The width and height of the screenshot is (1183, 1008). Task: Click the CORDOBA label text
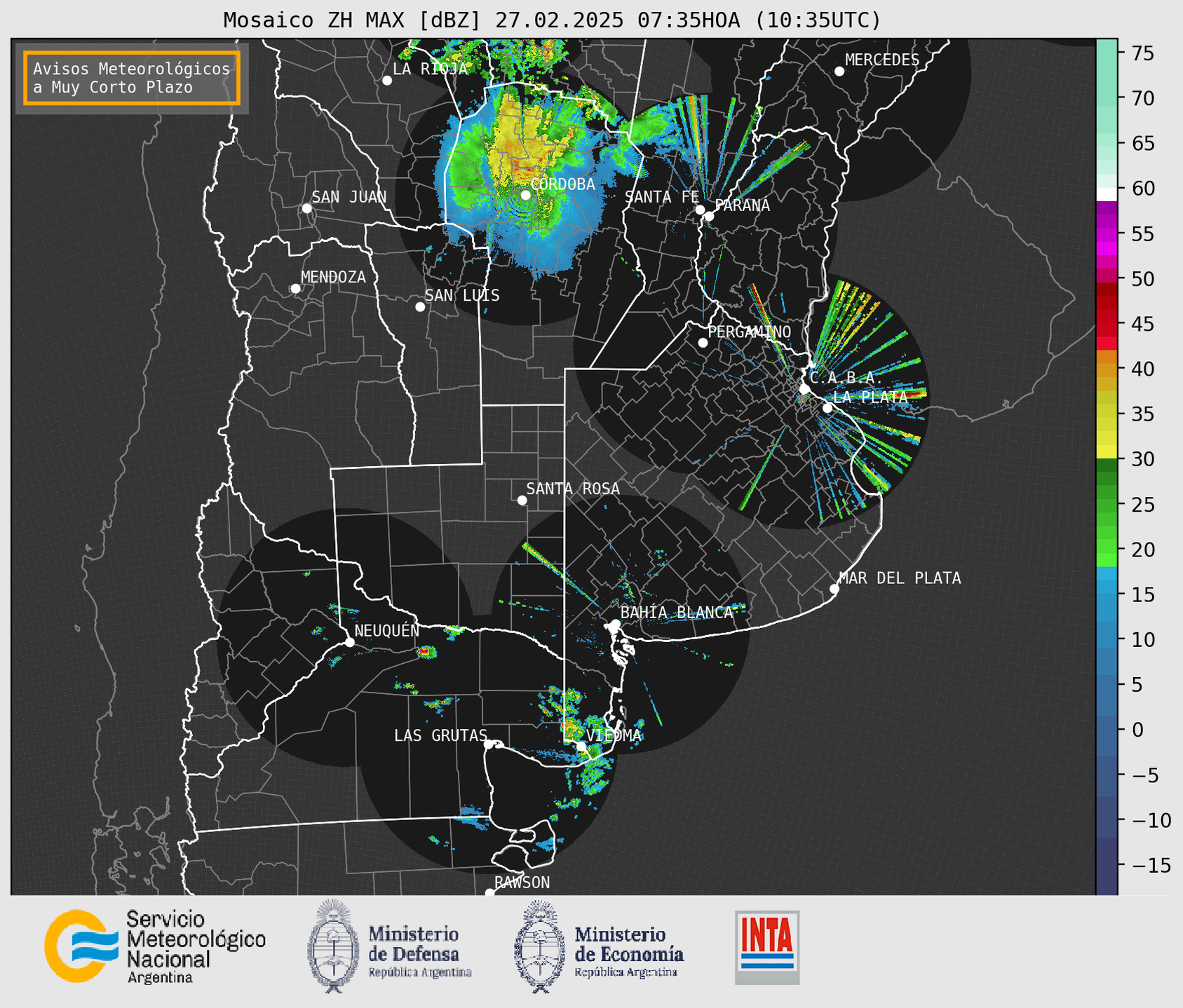[x=563, y=184]
